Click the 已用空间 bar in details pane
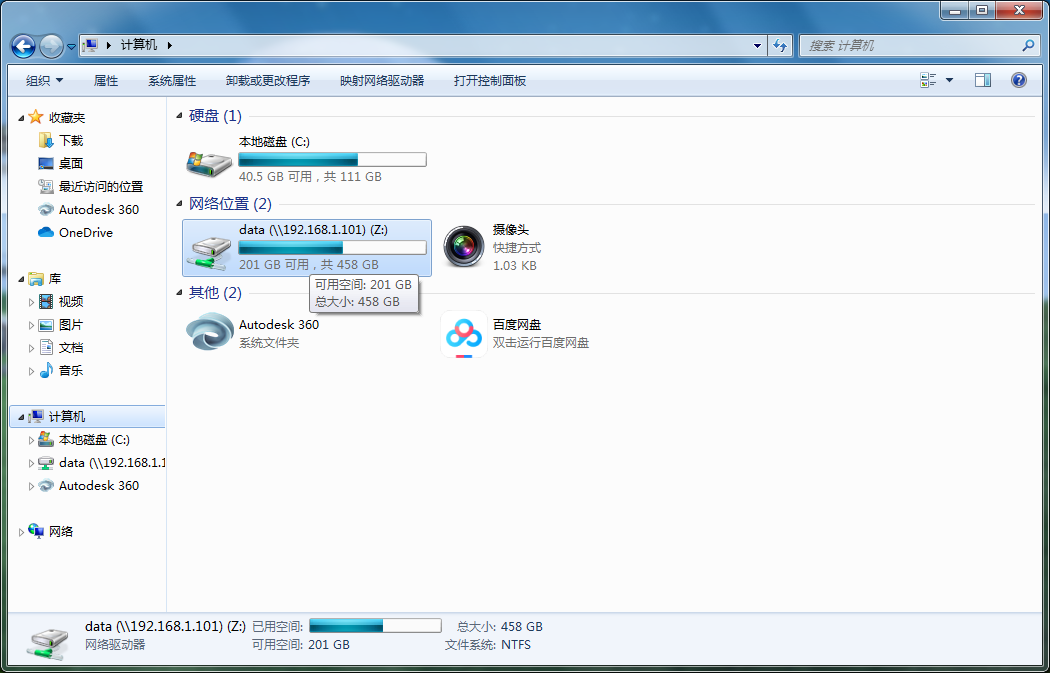The height and width of the screenshot is (673, 1050). click(375, 625)
